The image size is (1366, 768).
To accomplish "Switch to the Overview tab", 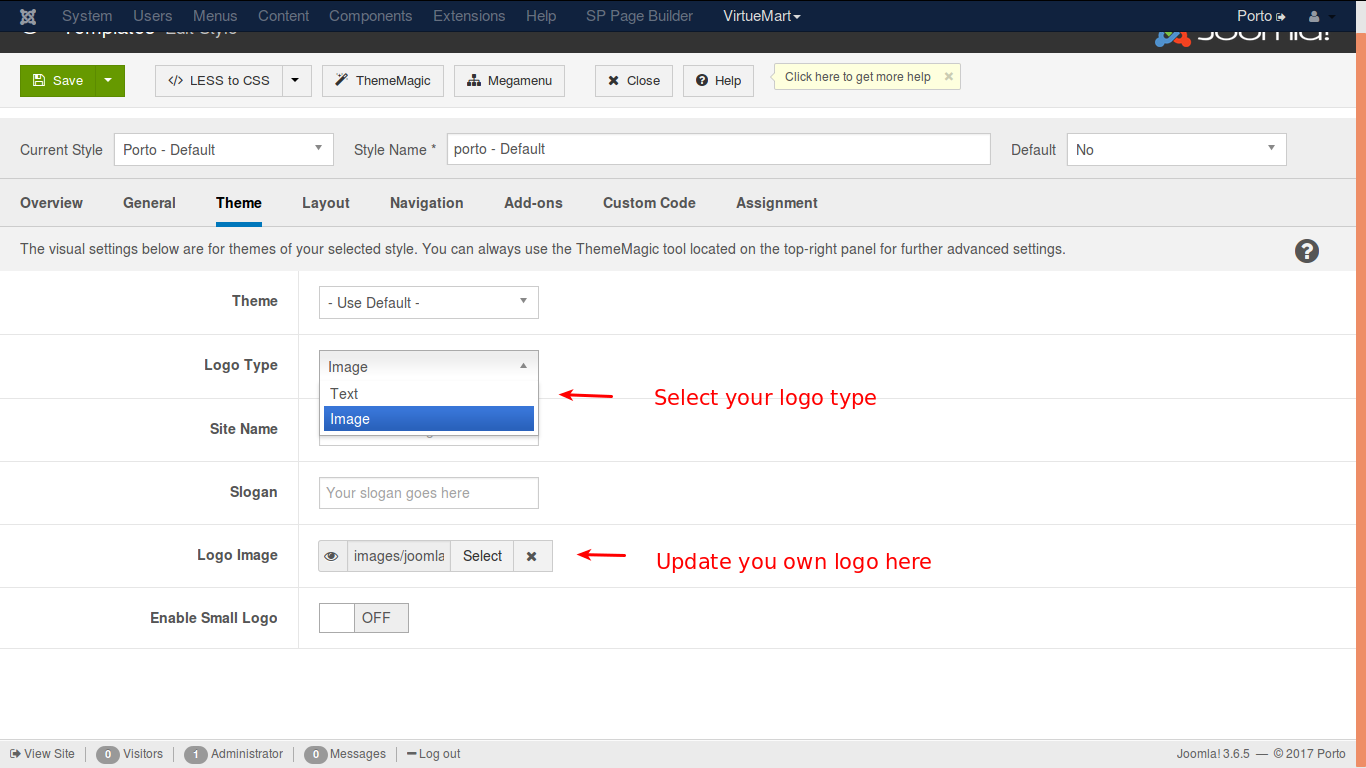I will (51, 203).
